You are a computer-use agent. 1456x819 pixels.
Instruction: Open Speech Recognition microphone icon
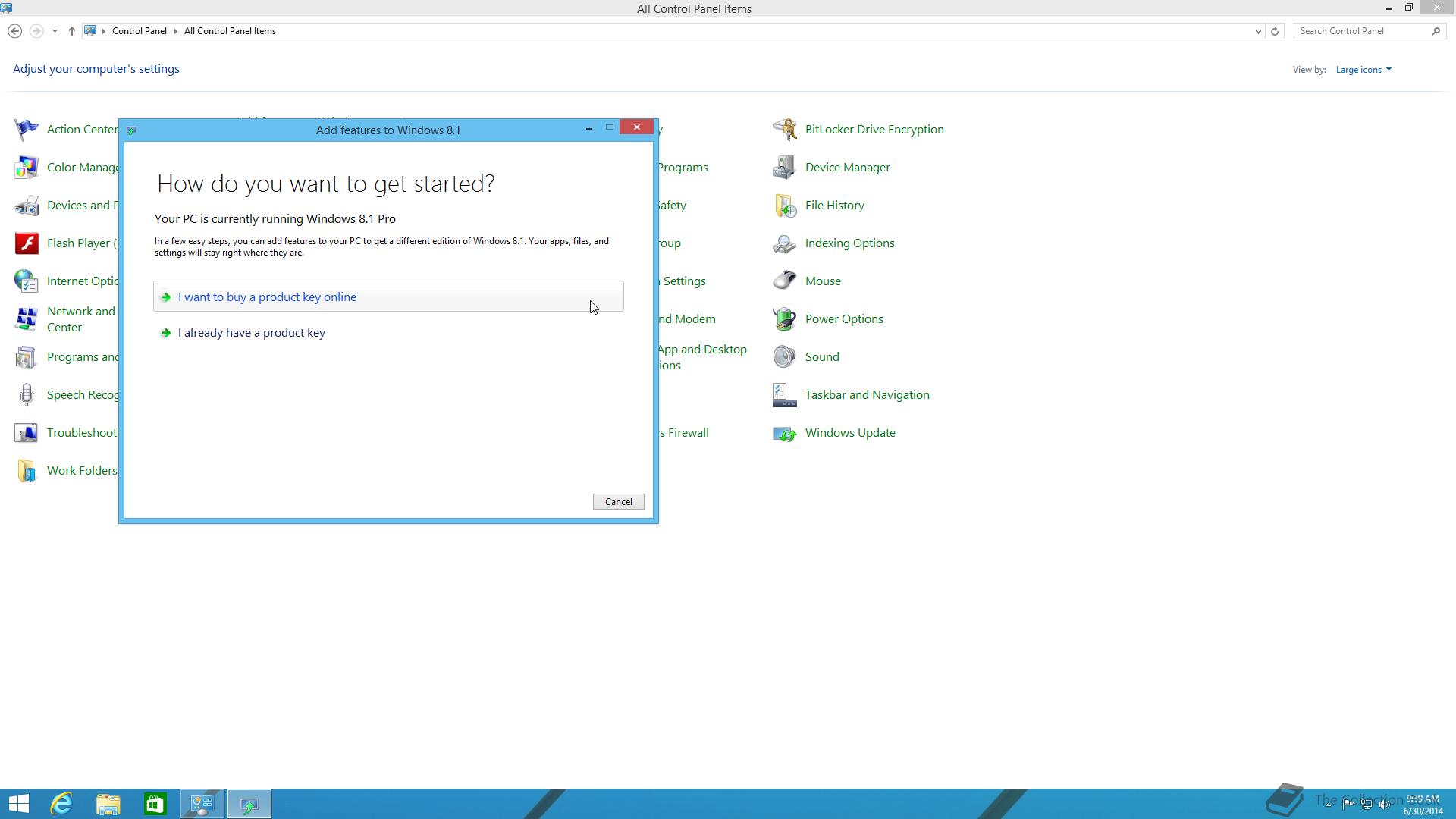tap(27, 395)
